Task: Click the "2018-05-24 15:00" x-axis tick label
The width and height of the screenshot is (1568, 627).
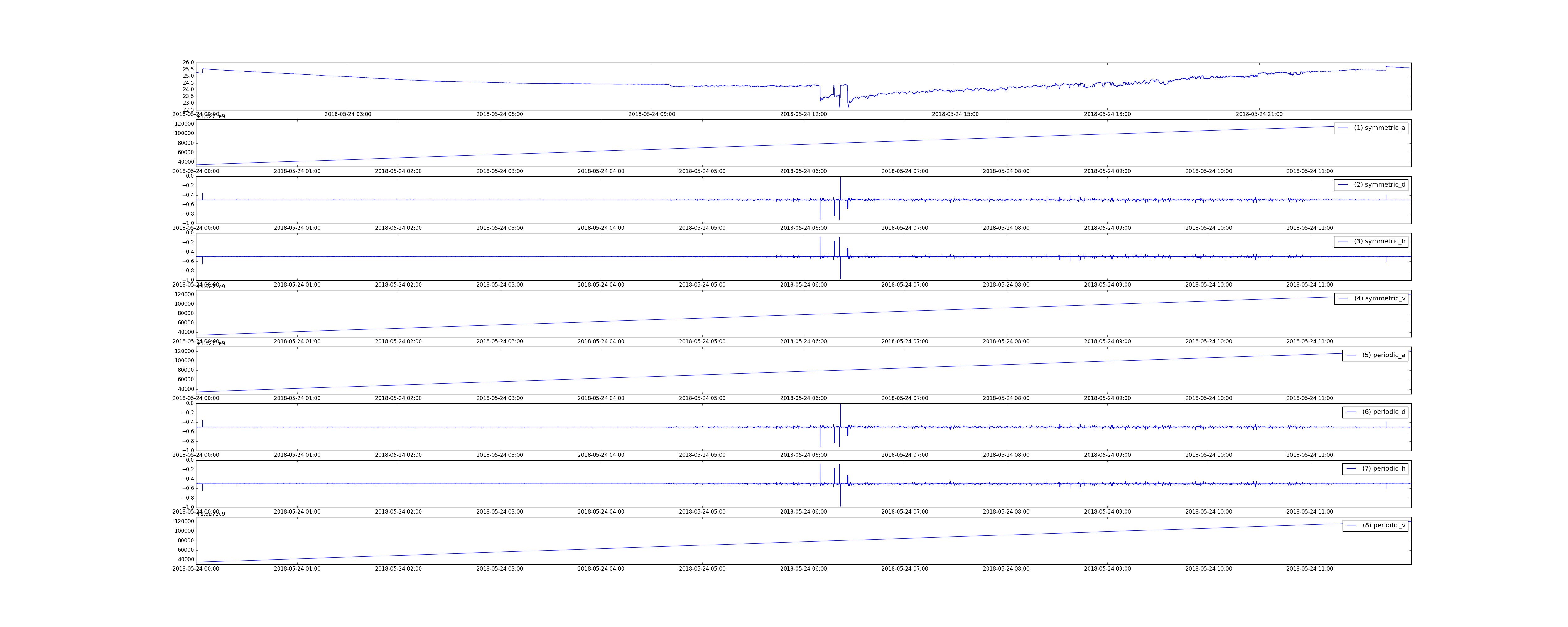Action: point(955,114)
